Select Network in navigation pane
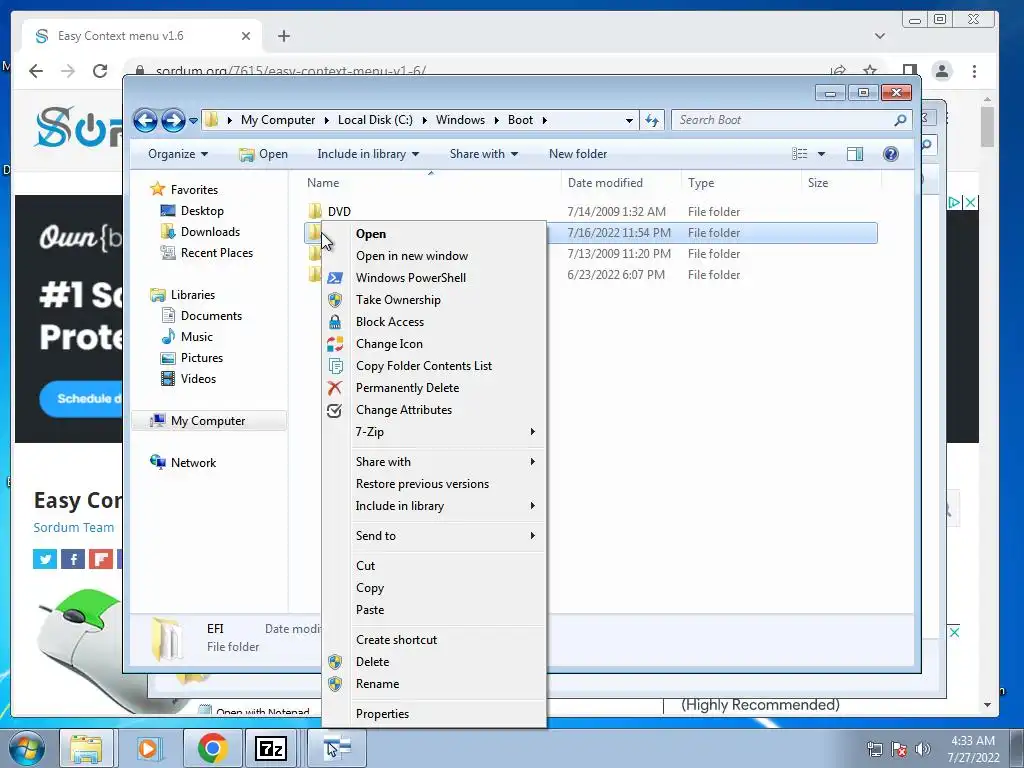This screenshot has width=1024, height=768. pyautogui.click(x=193, y=463)
